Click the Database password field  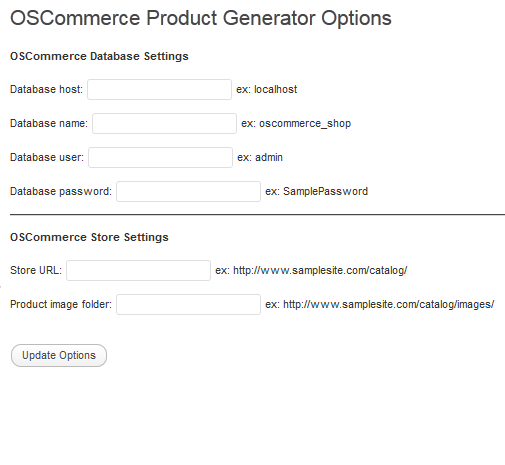(x=188, y=191)
